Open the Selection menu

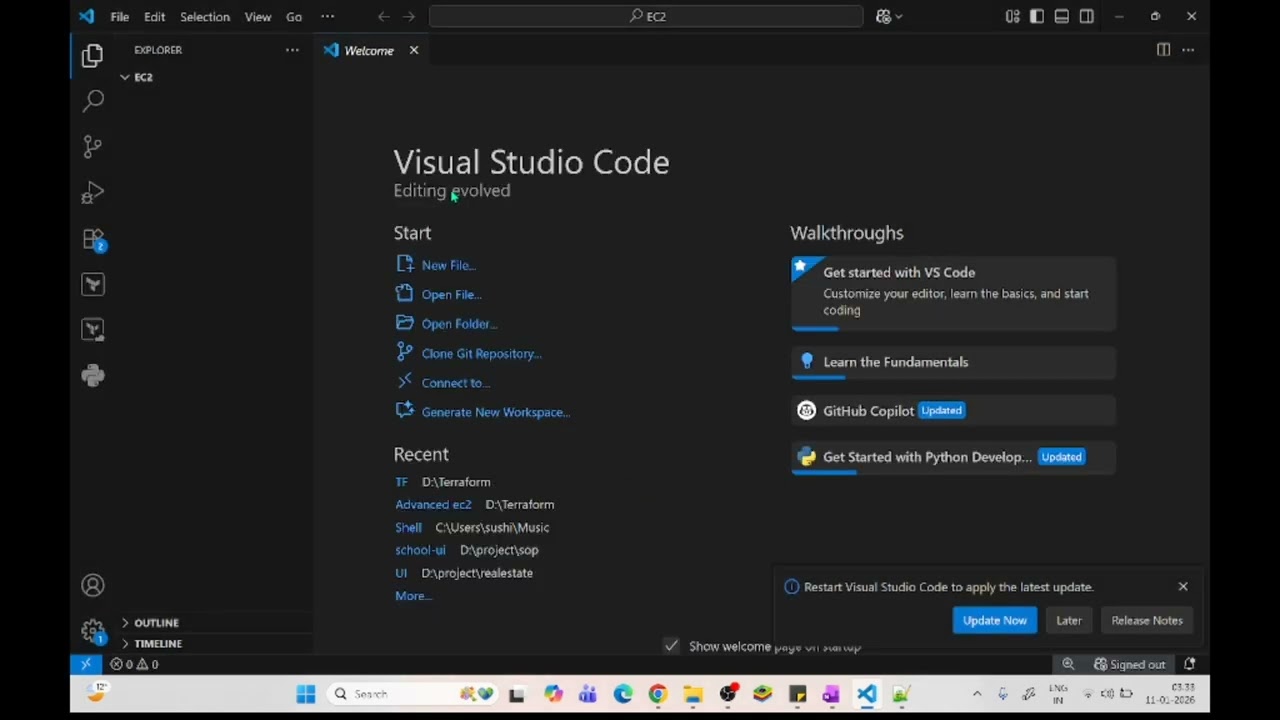pyautogui.click(x=205, y=16)
